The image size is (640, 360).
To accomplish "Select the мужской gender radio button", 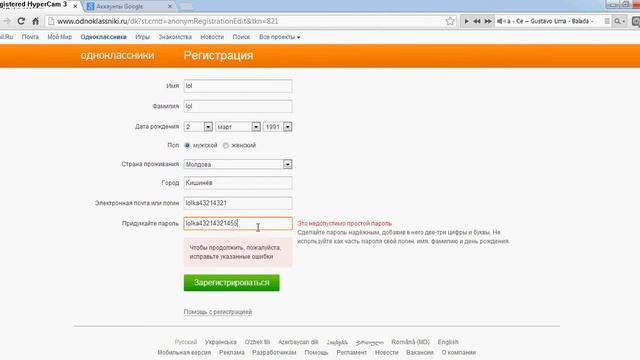I will 187,145.
